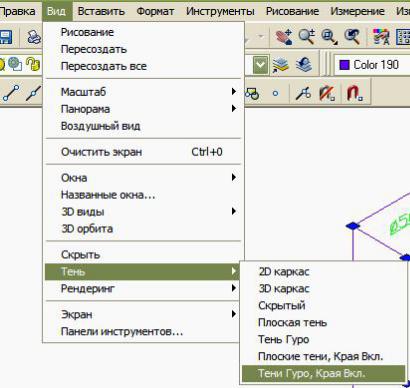Select the real-time Pan hand tool
The width and height of the screenshot is (410, 388).
[284, 37]
